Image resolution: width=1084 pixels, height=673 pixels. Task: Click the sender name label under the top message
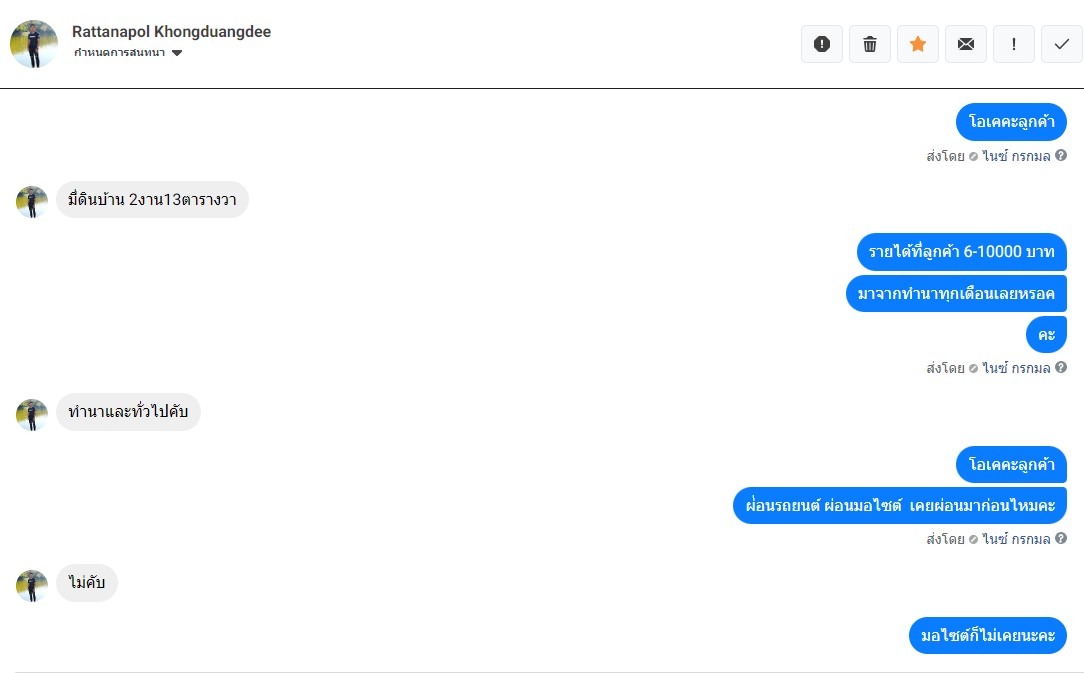[1016, 156]
